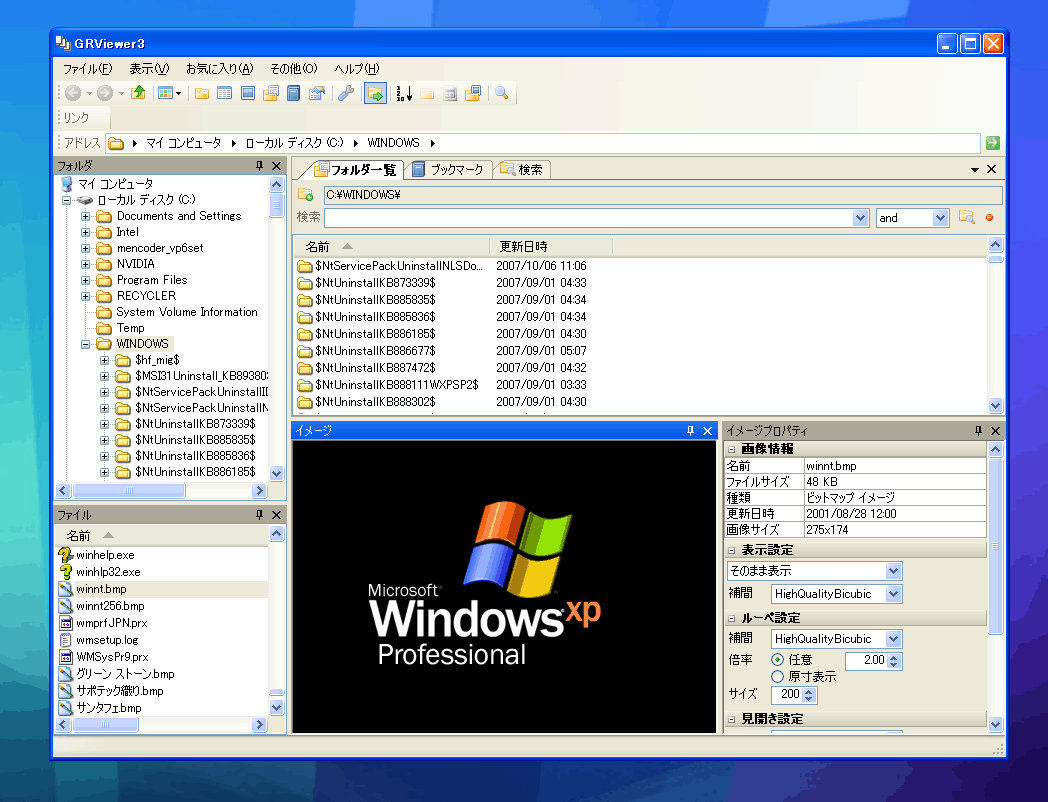This screenshot has height=802, width=1048.
Task: Click the magnifying glass toolbar icon
Action: [501, 94]
